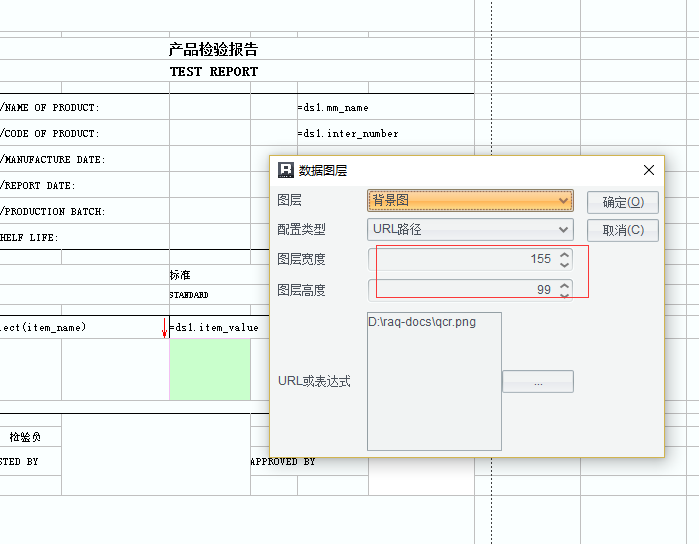Select the CODE OF PRODUCT cell
699x544 pixels.
(x=49, y=133)
